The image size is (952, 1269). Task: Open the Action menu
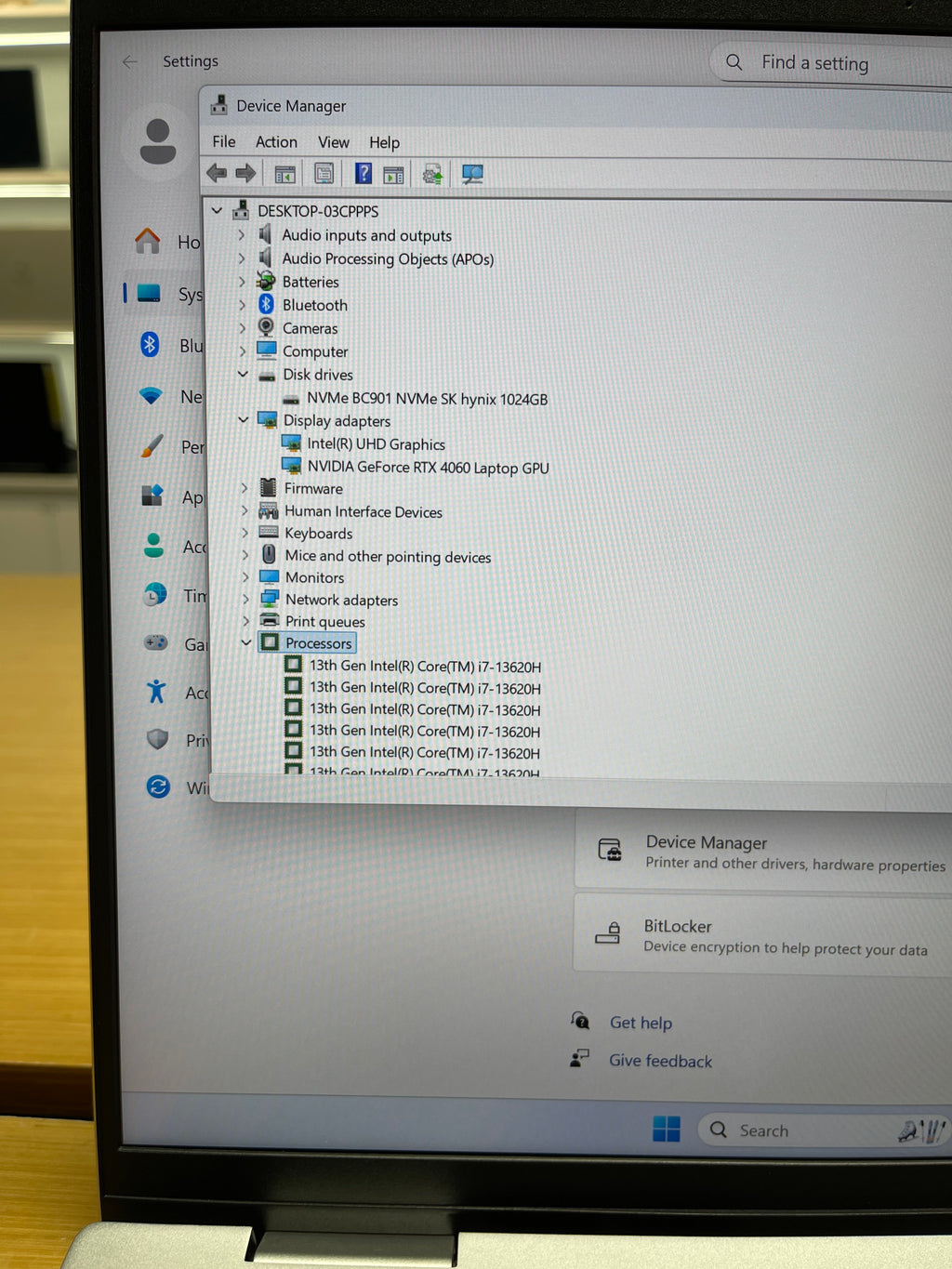[x=276, y=141]
